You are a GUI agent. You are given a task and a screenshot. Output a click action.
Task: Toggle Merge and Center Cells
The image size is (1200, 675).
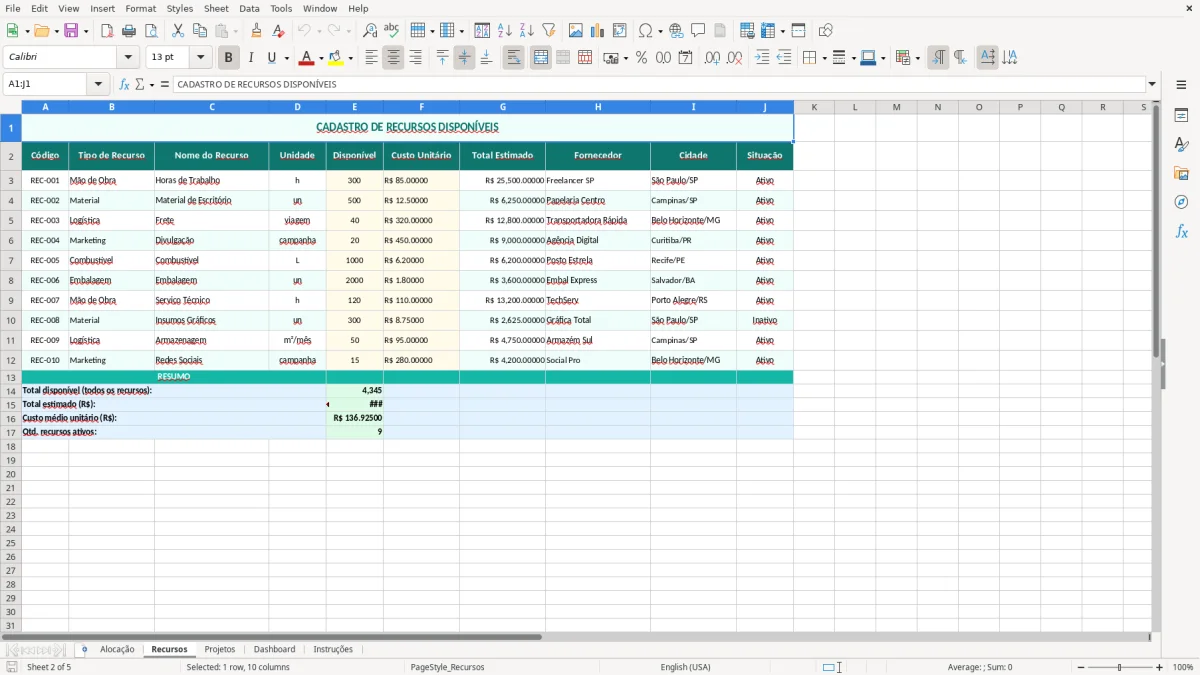click(541, 58)
